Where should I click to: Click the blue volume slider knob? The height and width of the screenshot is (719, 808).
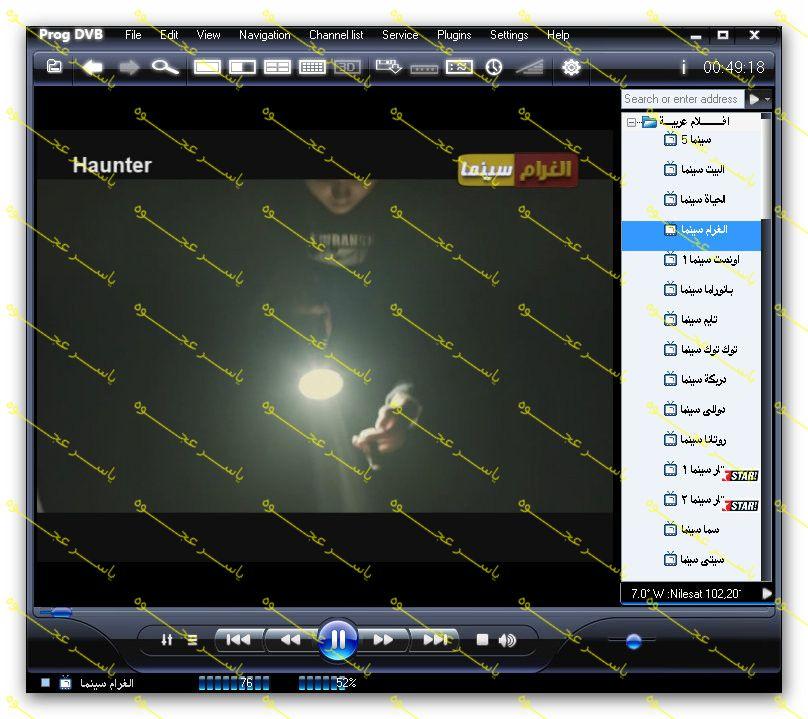tap(633, 641)
